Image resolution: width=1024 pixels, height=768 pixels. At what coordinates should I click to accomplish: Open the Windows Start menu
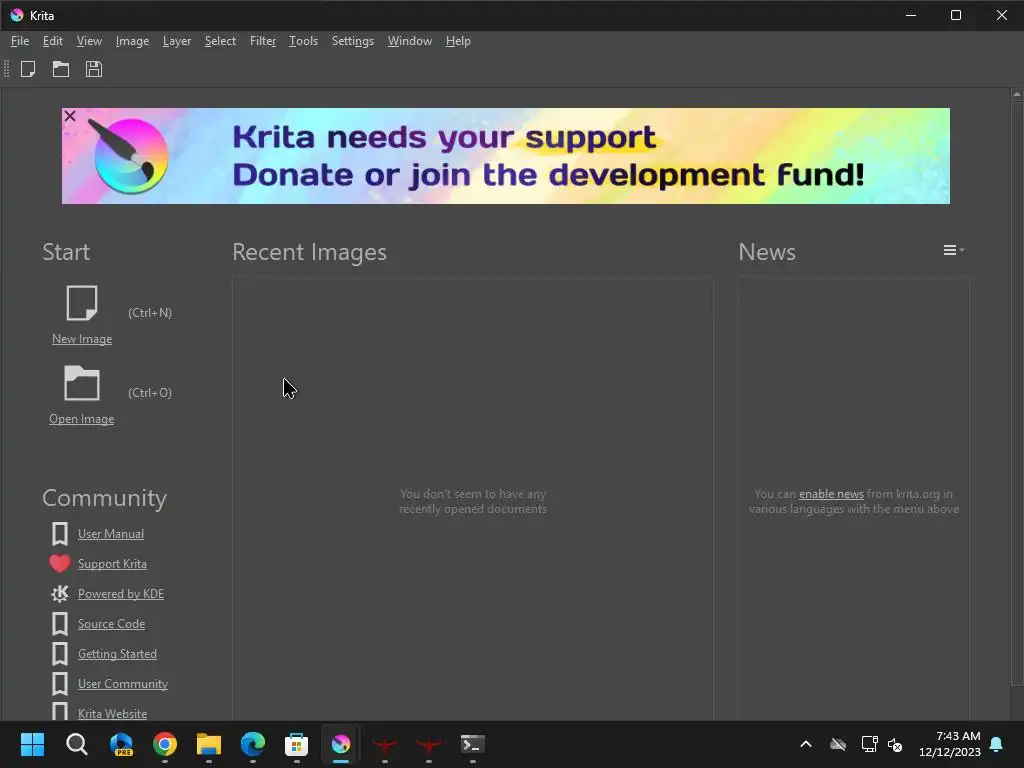pos(32,744)
